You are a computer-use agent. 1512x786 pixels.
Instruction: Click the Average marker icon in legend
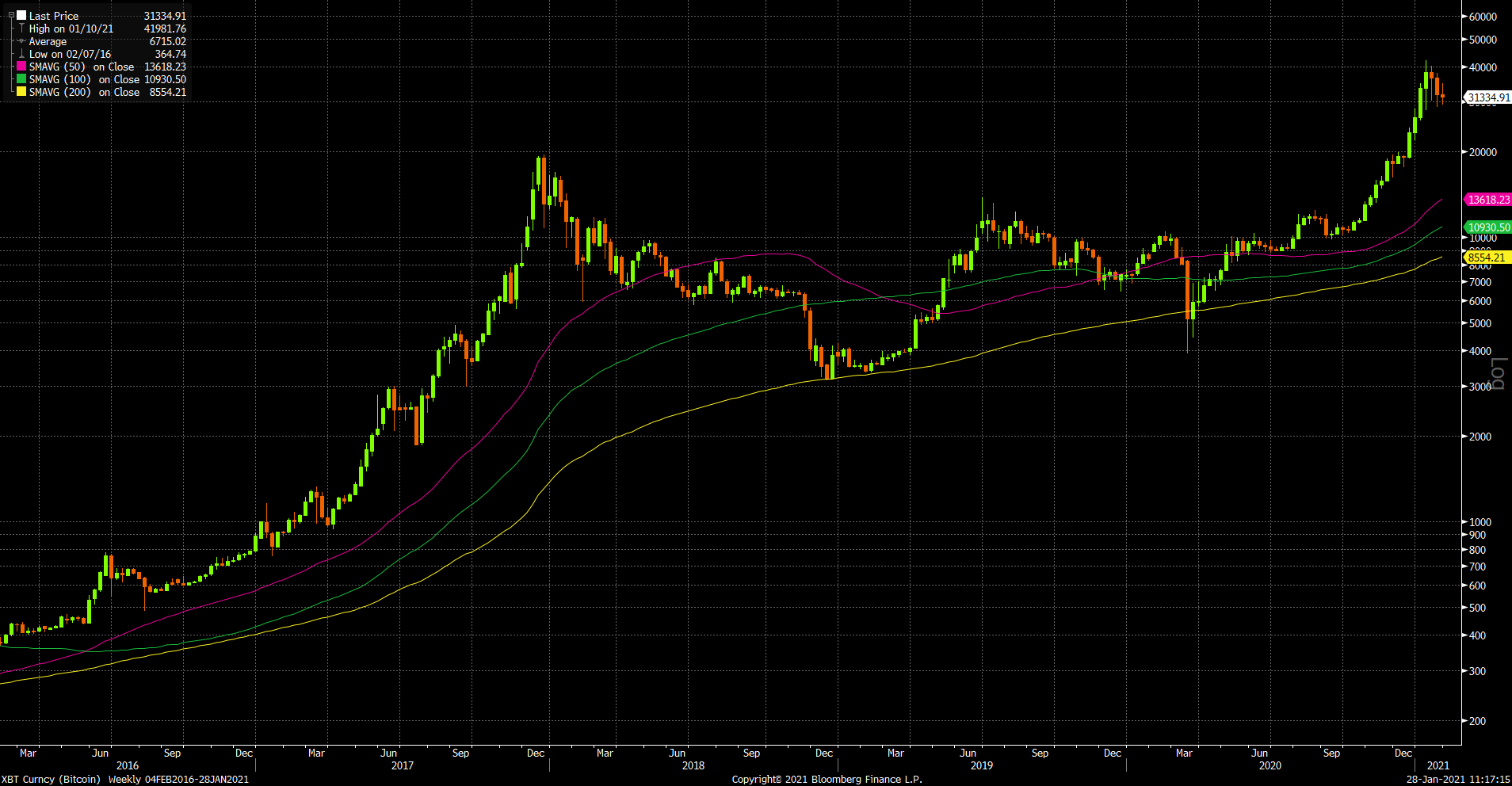pyautogui.click(x=21, y=41)
